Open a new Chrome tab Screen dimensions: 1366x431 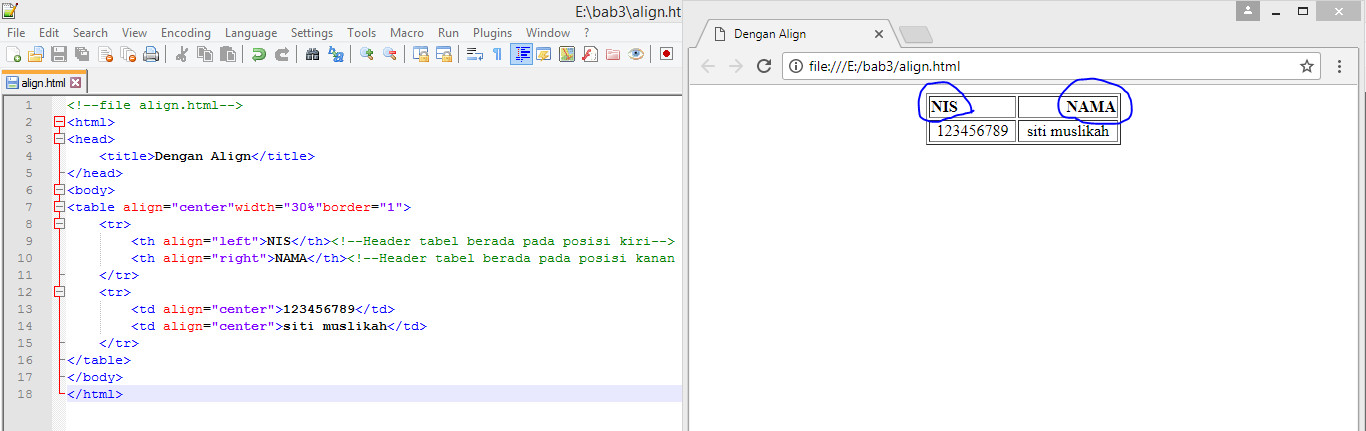915,35
